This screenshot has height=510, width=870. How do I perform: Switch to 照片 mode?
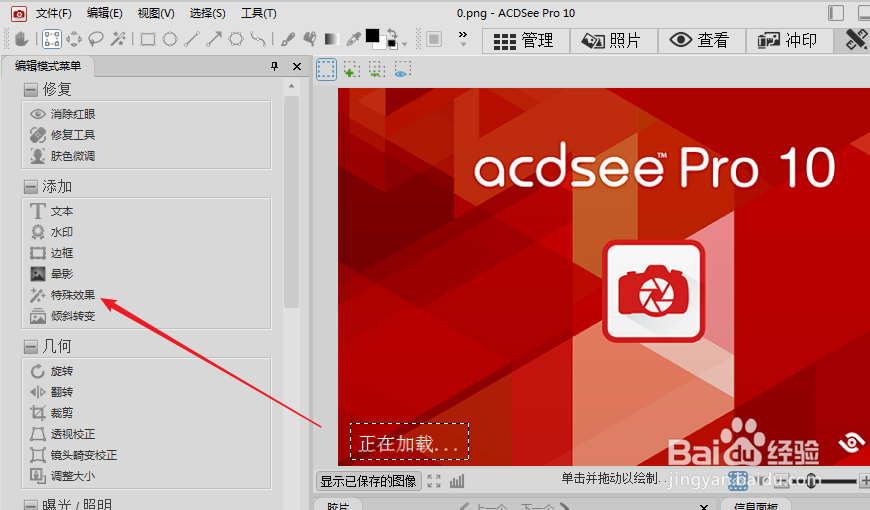614,41
